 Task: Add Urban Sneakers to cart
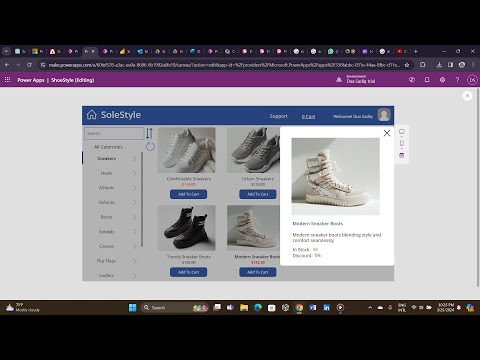258,194
